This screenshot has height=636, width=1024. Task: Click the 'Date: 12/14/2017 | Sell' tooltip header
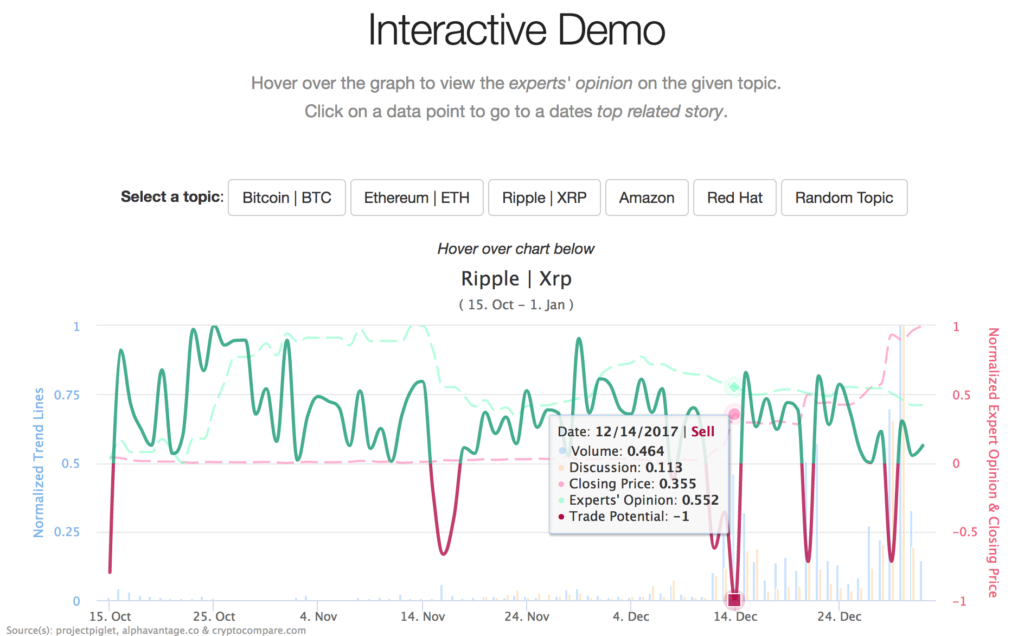(636, 432)
